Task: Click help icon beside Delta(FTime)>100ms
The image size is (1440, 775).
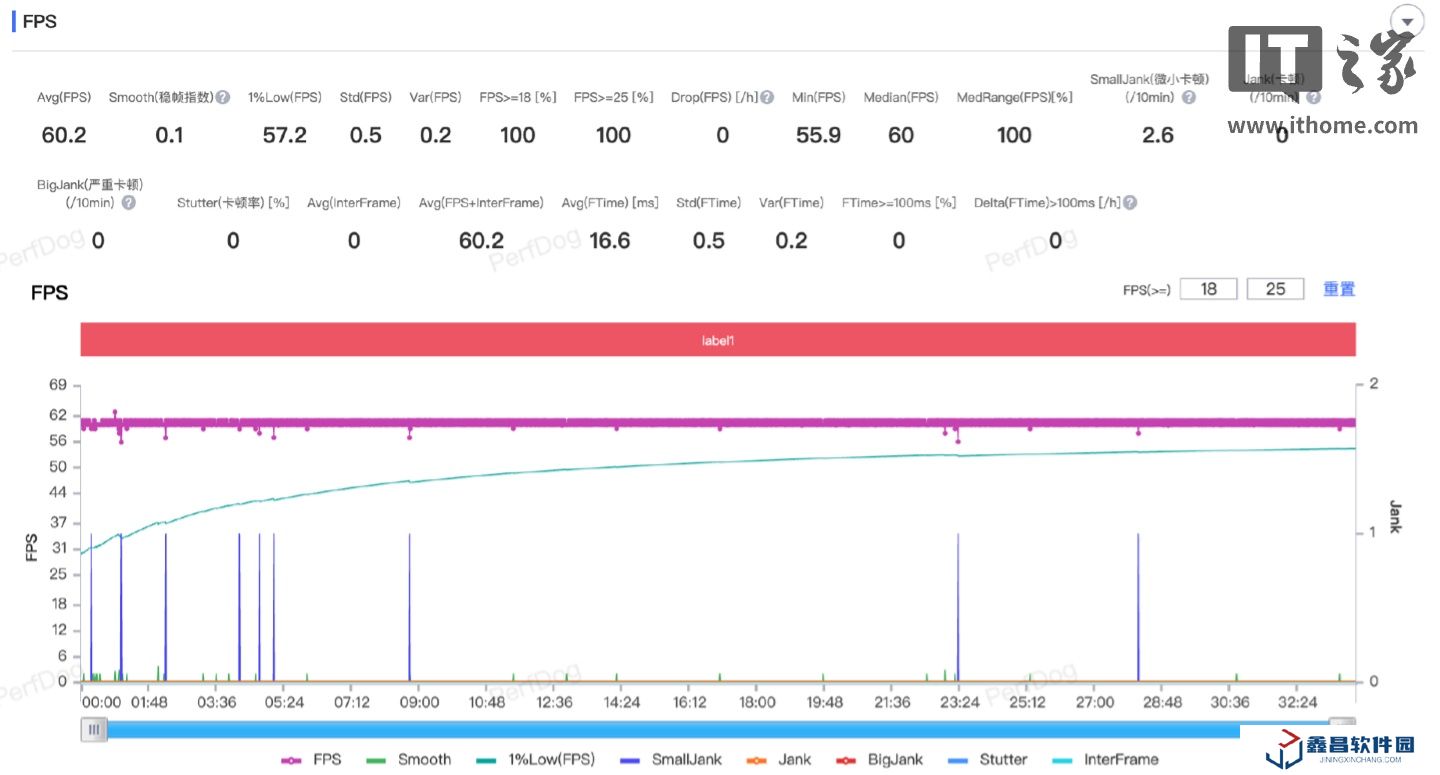Action: pyautogui.click(x=1129, y=203)
